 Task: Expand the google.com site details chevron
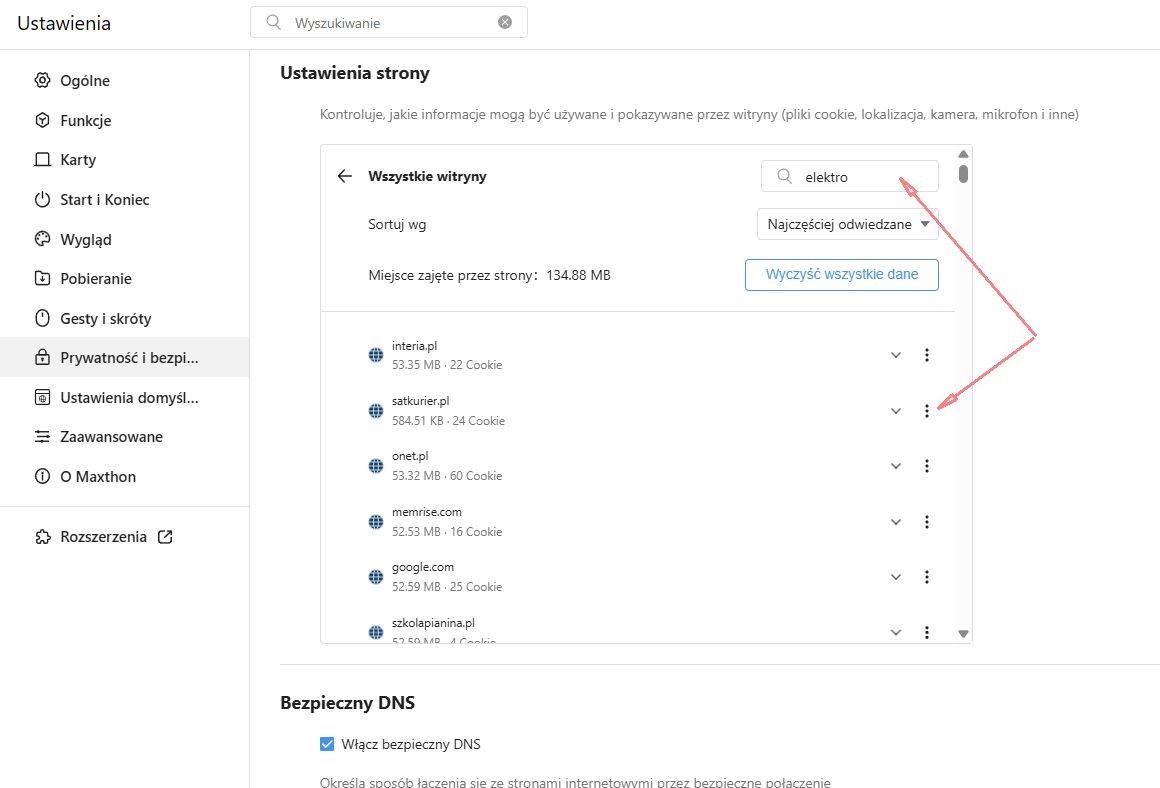pyautogui.click(x=896, y=577)
